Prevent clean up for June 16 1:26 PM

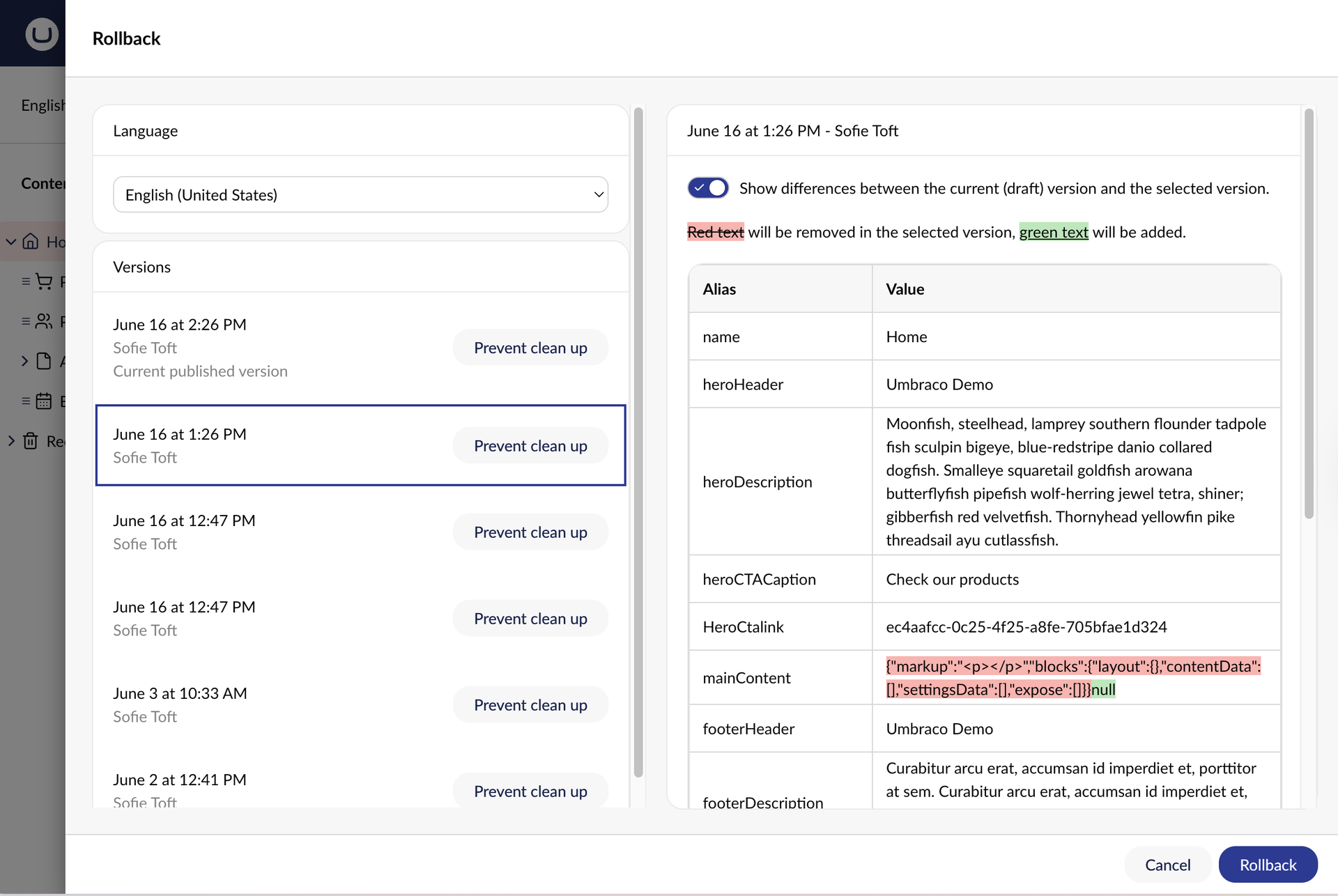(x=530, y=446)
